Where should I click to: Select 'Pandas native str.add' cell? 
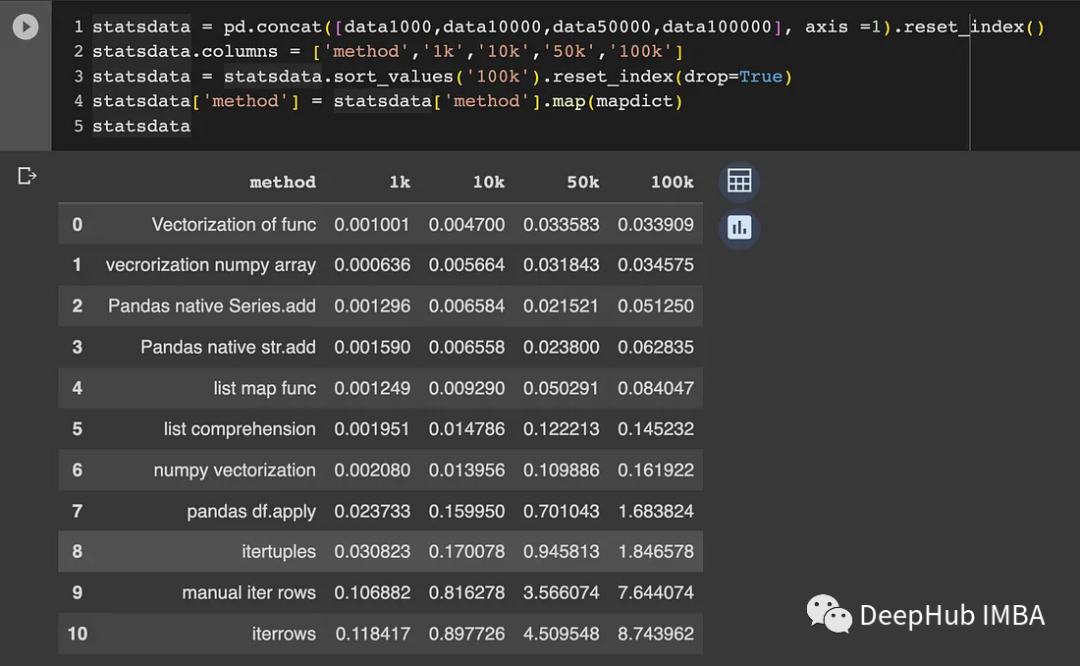pos(228,347)
